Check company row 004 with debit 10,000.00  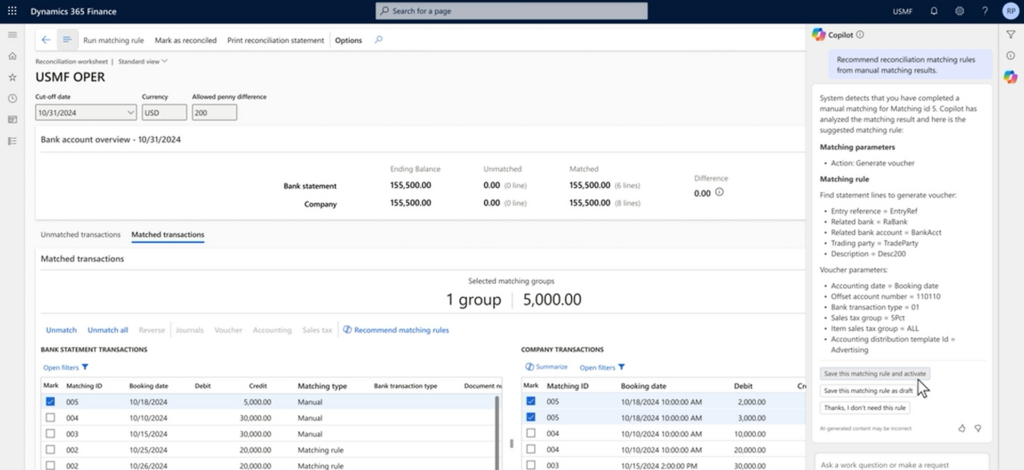pos(530,433)
